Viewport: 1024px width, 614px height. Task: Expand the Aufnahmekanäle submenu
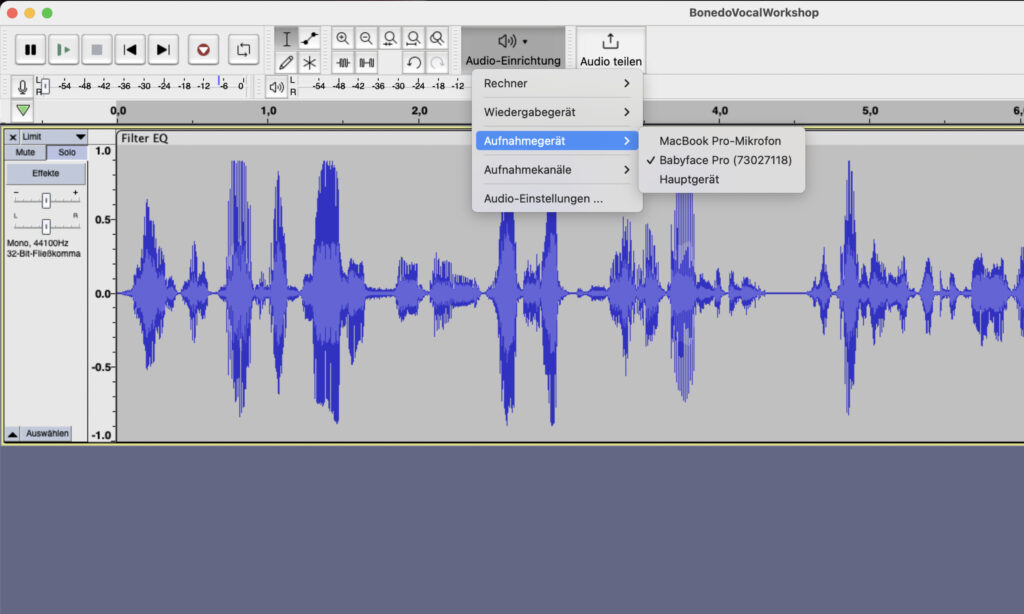tap(557, 170)
